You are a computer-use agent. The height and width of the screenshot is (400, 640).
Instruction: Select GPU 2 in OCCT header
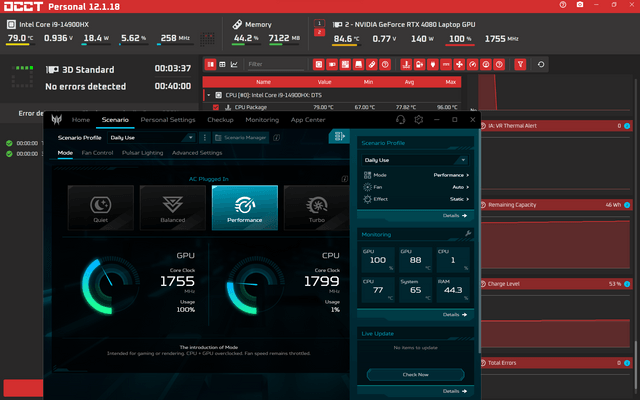click(x=319, y=32)
